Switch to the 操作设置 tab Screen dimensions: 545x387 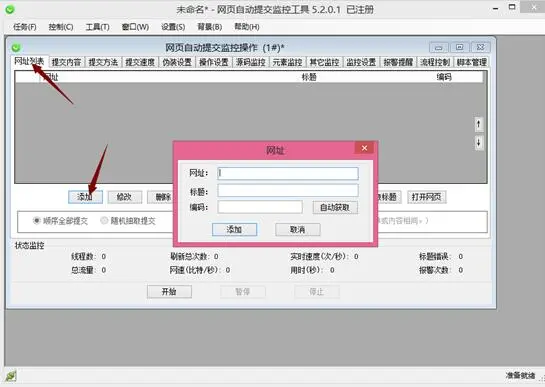tap(214, 62)
